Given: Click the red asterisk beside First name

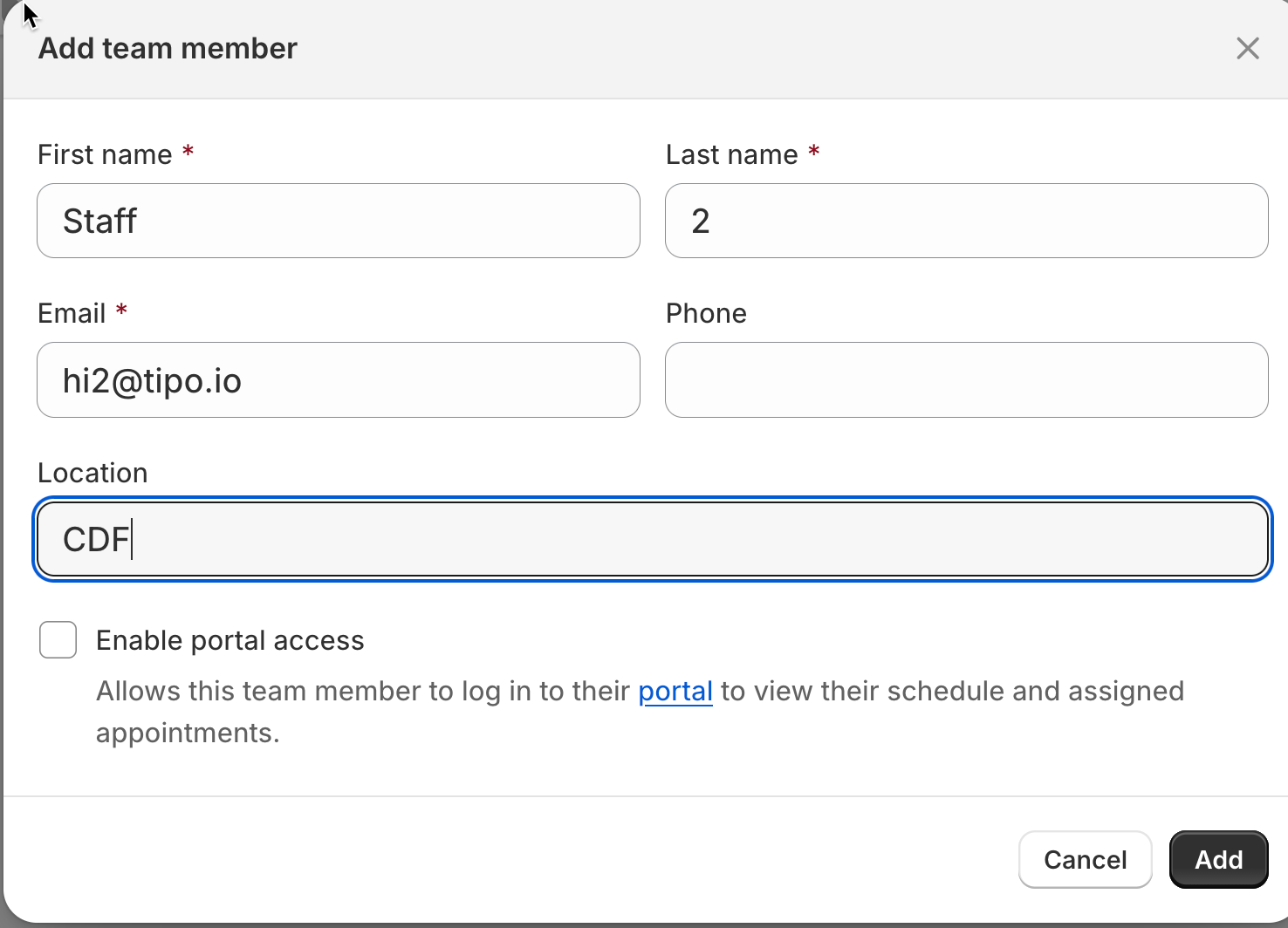Looking at the screenshot, I should point(188,153).
